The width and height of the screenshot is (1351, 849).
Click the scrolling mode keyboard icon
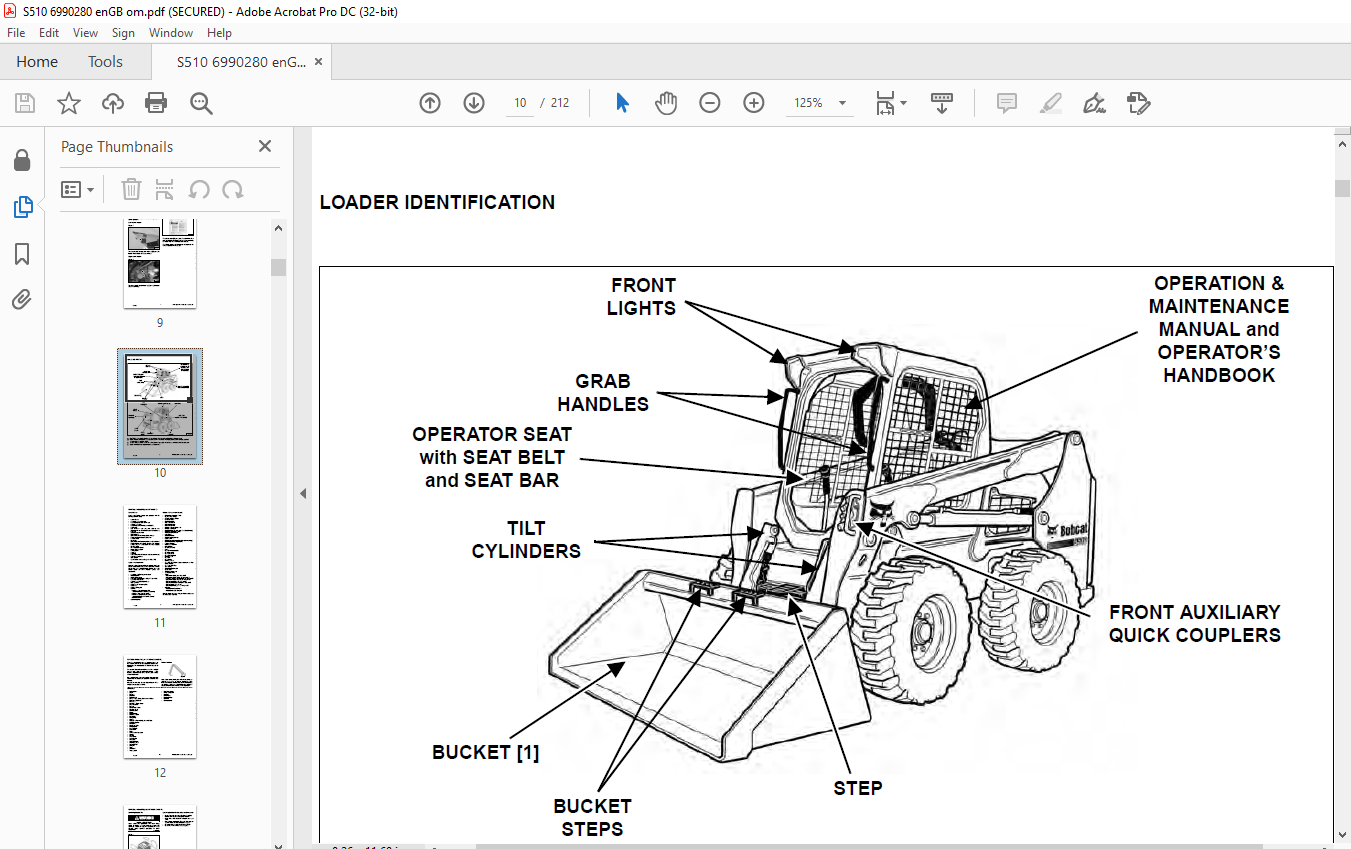tap(941, 103)
